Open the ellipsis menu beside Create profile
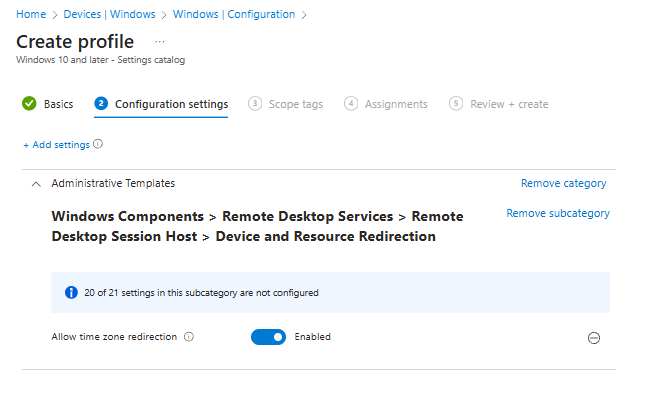Image resolution: width=662 pixels, height=415 pixels. click(x=159, y=42)
